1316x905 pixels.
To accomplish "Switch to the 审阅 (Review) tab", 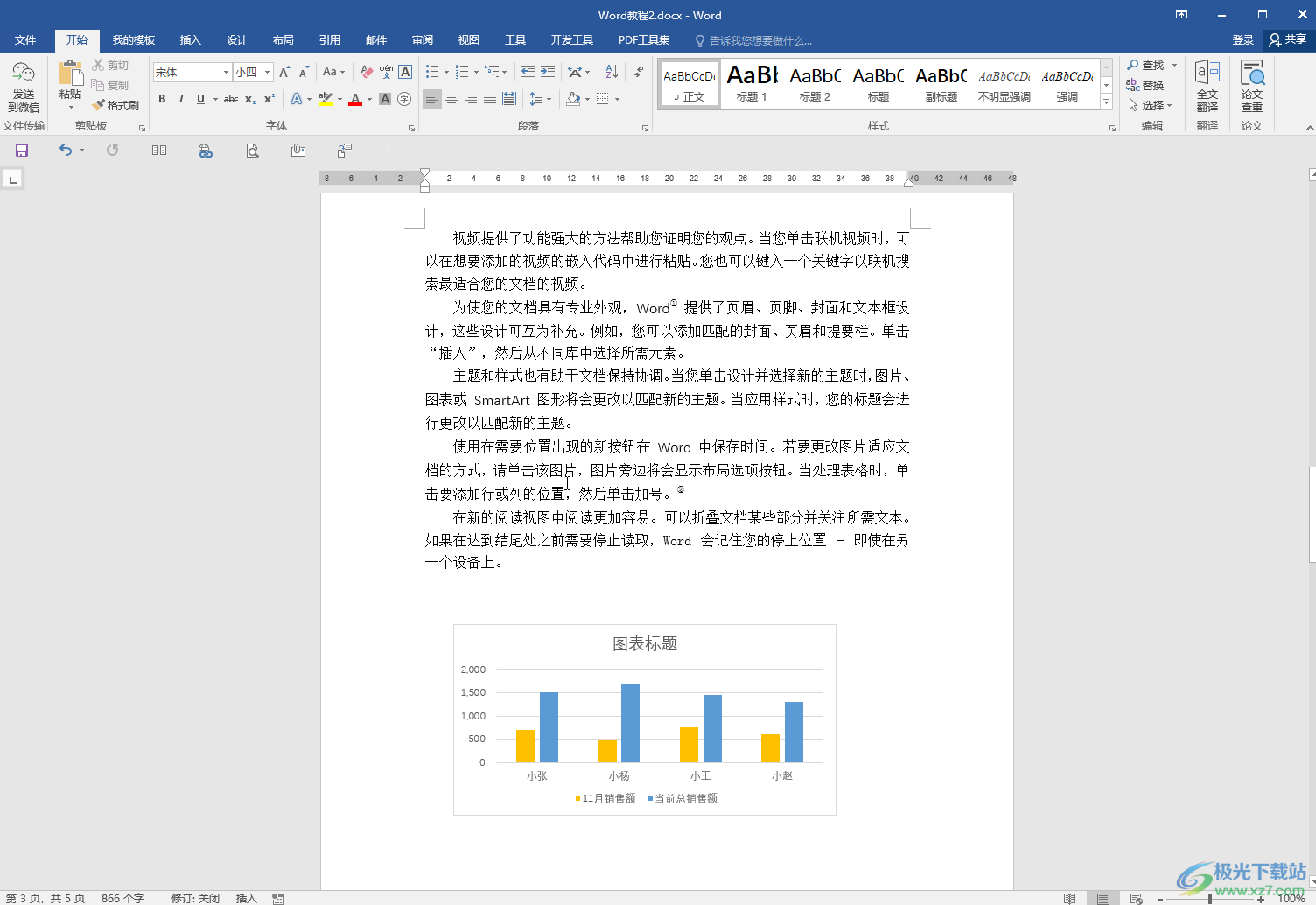I will pyautogui.click(x=423, y=40).
